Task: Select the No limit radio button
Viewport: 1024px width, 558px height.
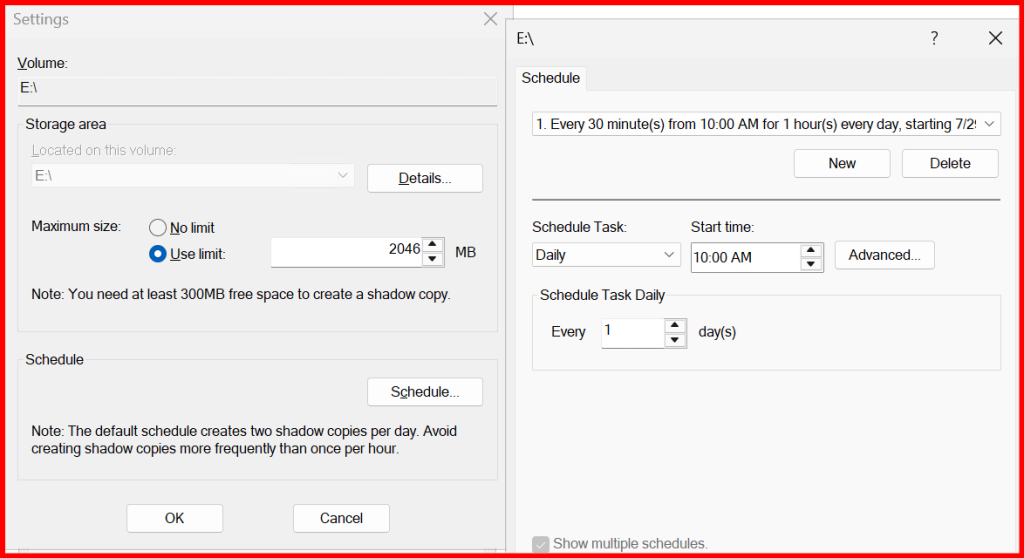Action: [158, 228]
